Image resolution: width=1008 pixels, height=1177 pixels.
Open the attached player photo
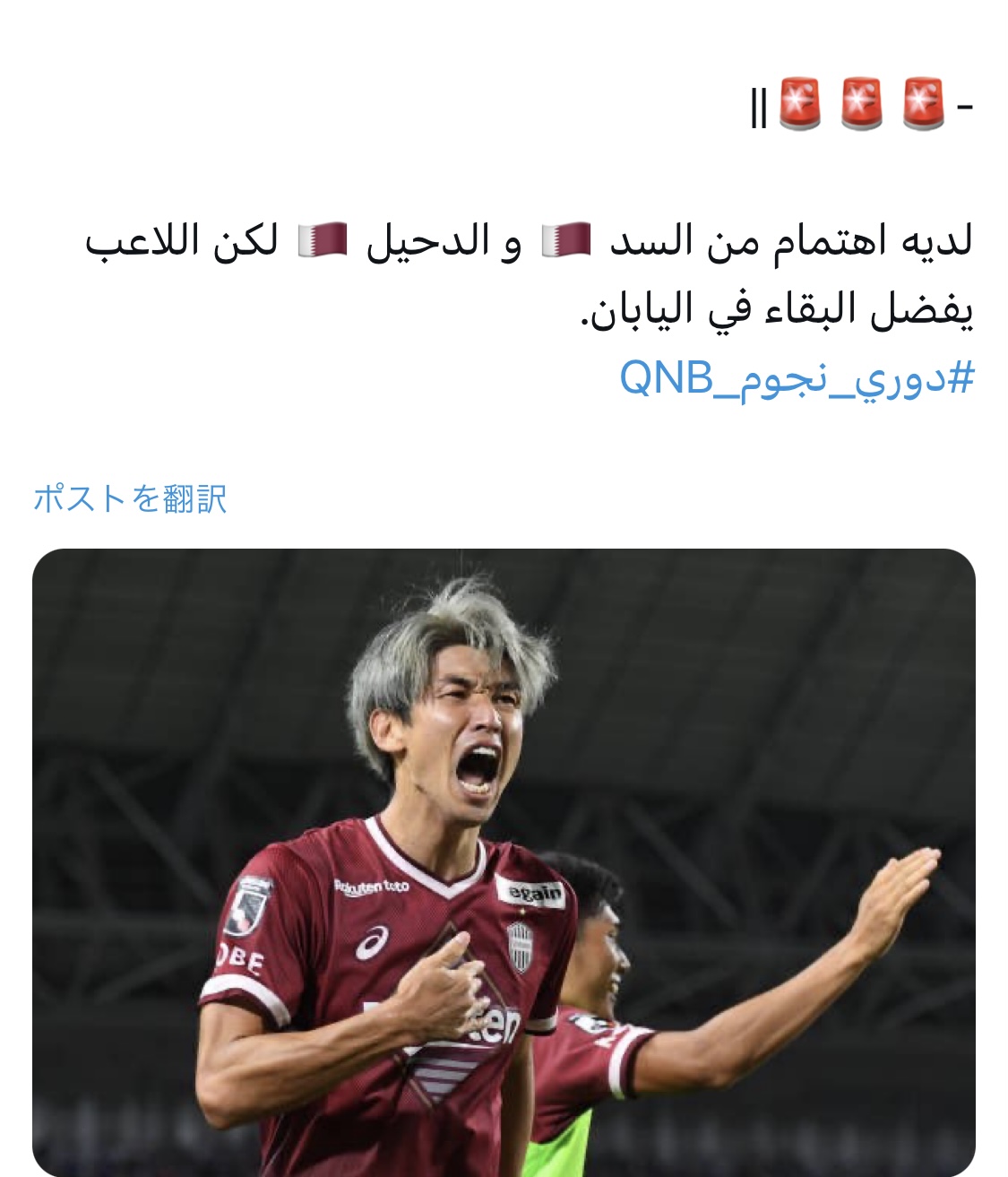pos(504,862)
